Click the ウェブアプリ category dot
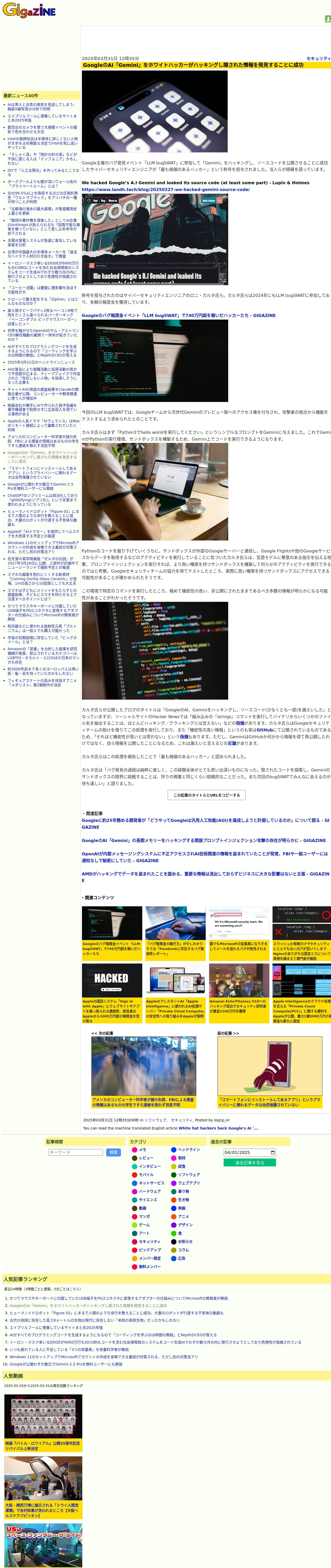The height and width of the screenshot is (1568, 331). (173, 1183)
